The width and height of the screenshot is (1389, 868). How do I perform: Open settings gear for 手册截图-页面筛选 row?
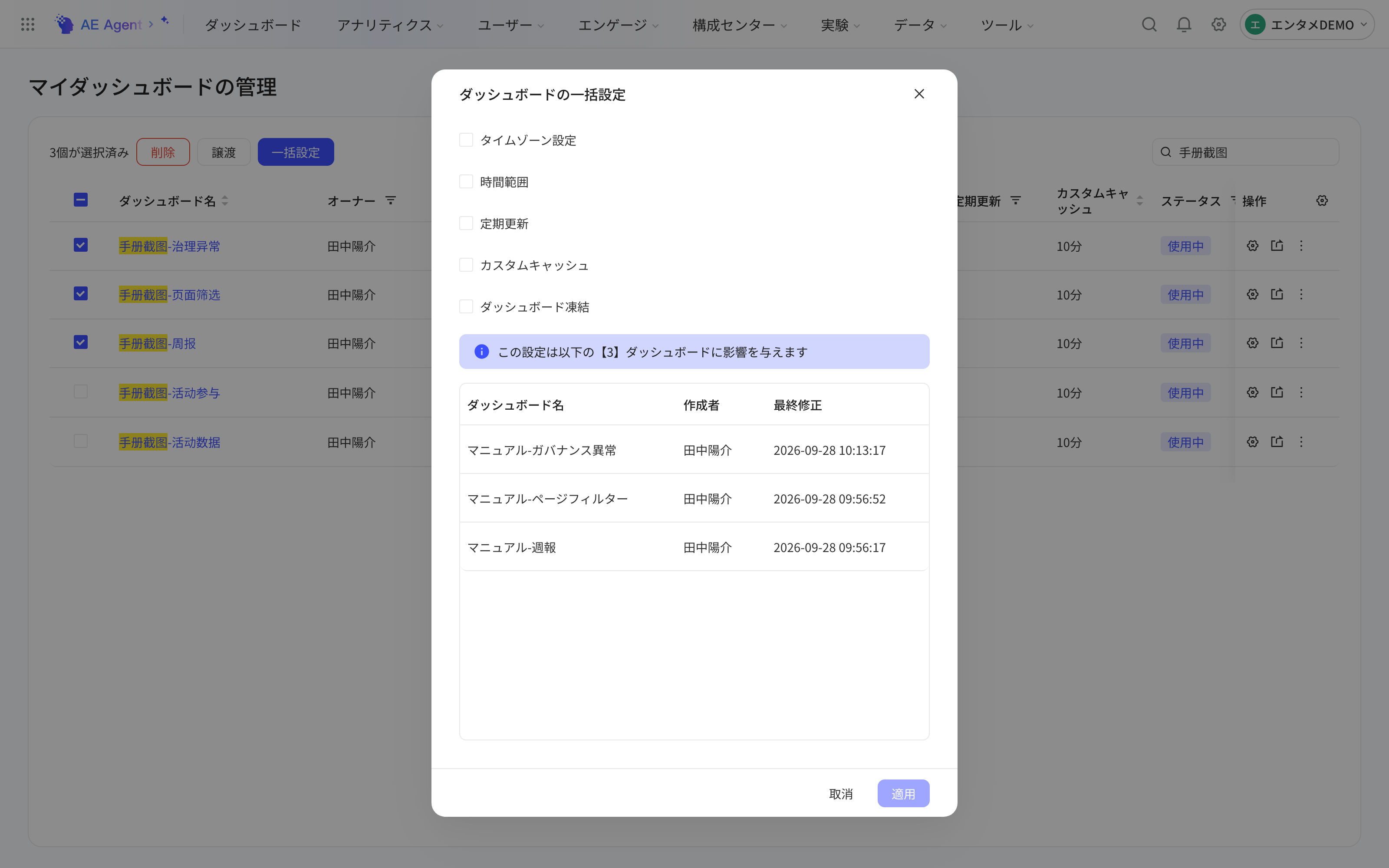click(1252, 294)
